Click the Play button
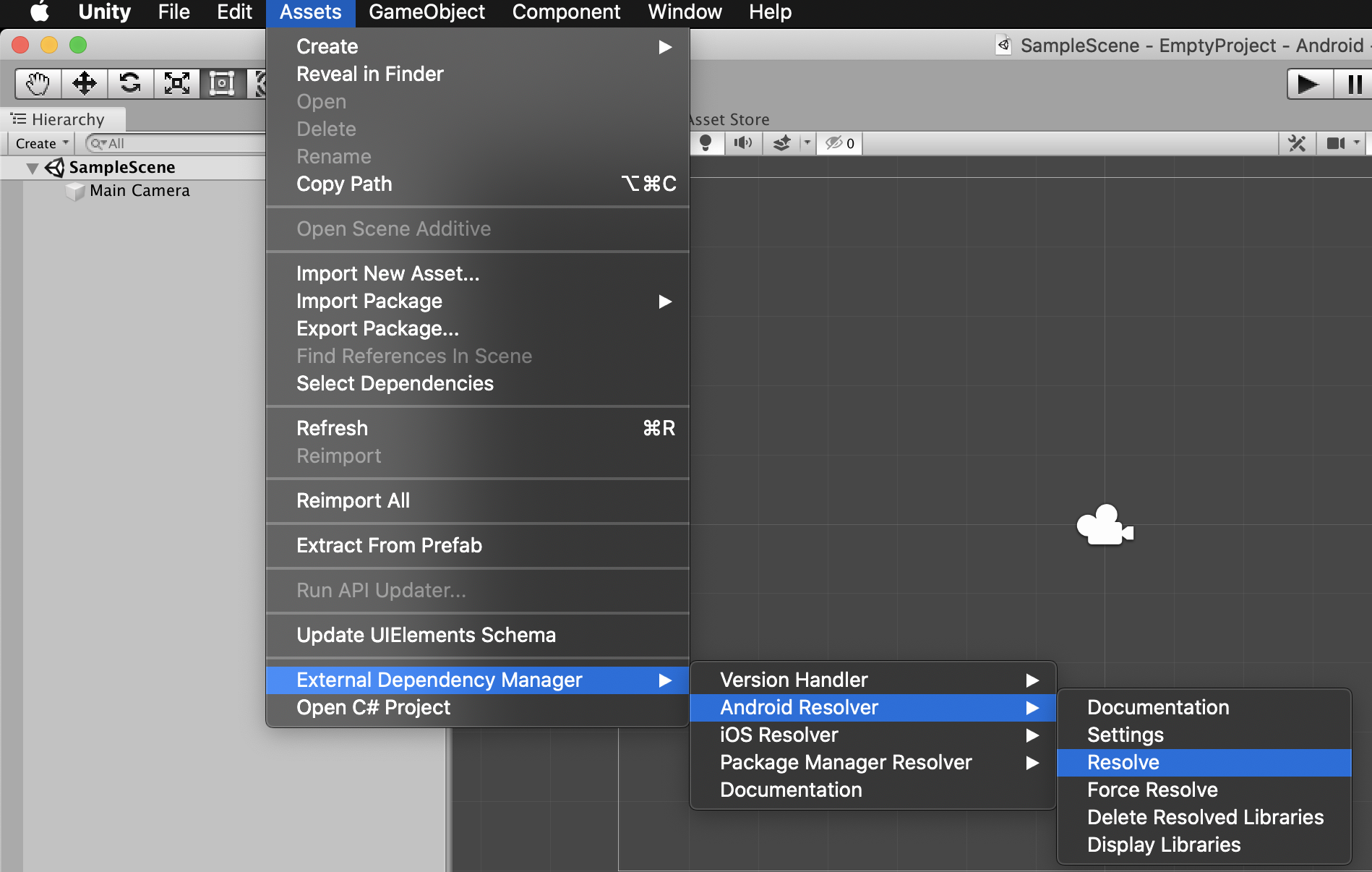 click(x=1310, y=84)
